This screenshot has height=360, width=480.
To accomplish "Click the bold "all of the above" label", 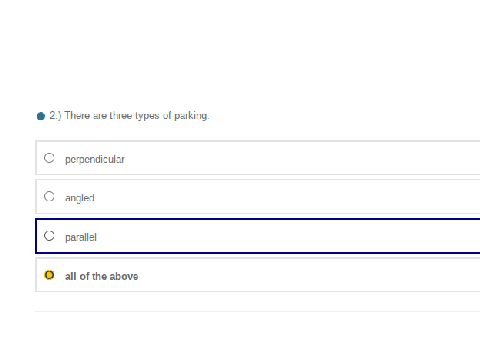I will click(x=101, y=276).
